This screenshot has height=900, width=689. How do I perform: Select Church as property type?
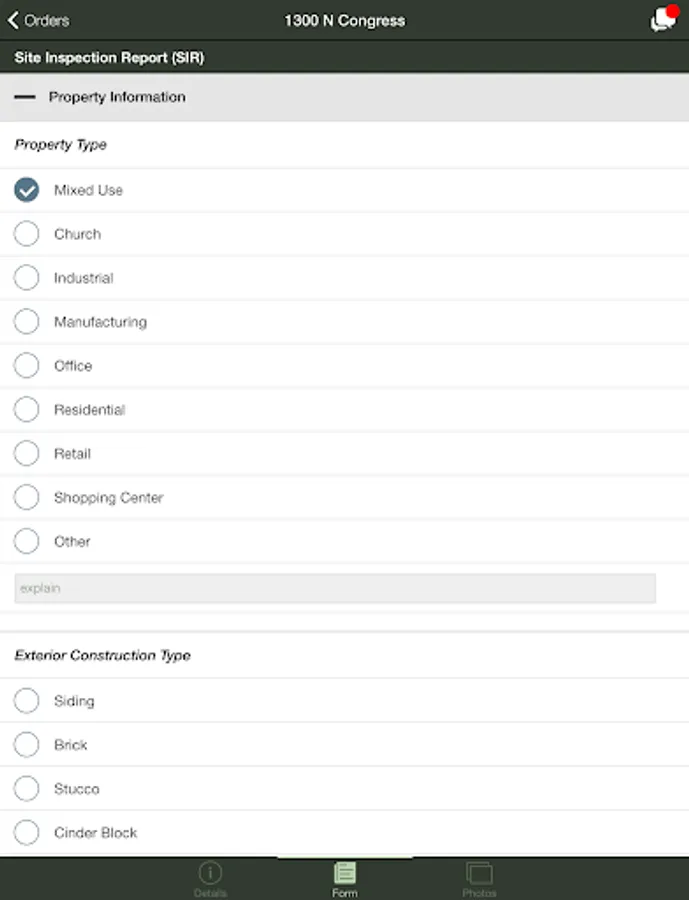pyautogui.click(x=27, y=234)
